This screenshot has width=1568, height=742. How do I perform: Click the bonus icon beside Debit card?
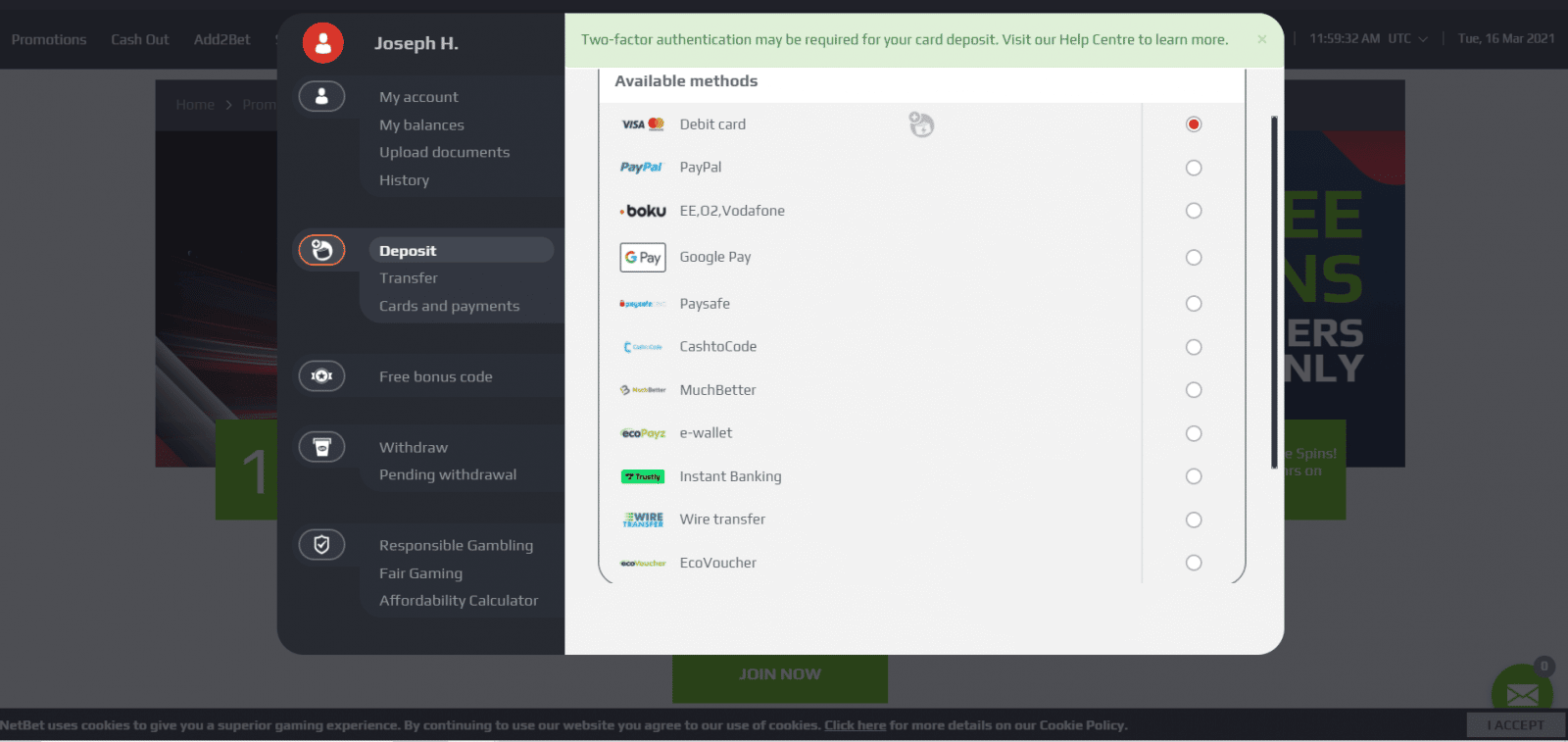pos(921,124)
